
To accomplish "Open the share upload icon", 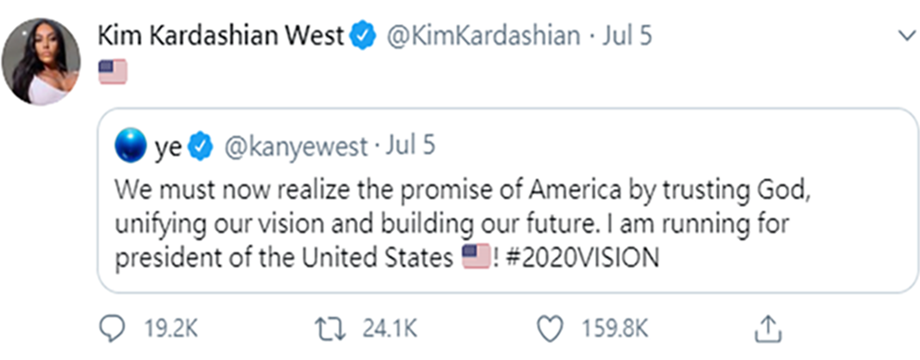I will pos(768,330).
